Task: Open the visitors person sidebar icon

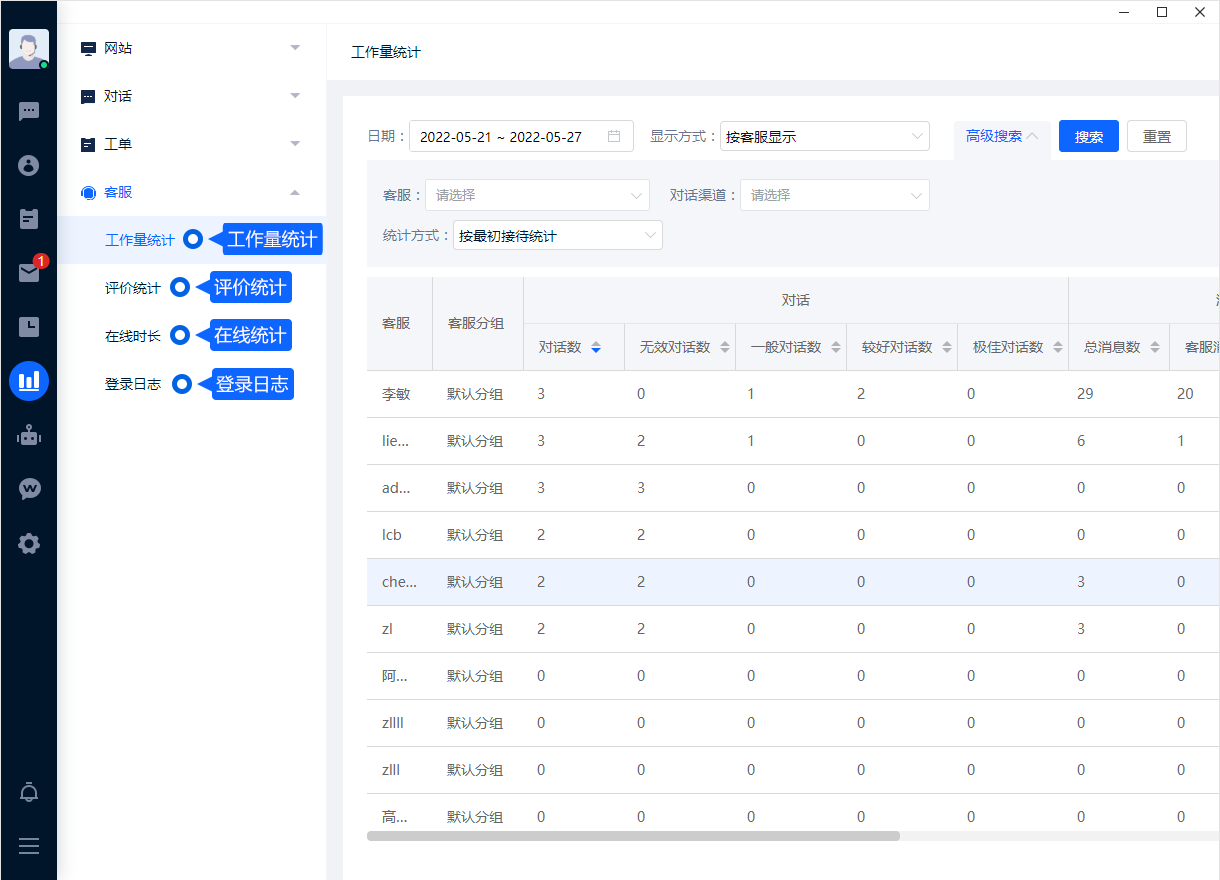Action: coord(29,165)
